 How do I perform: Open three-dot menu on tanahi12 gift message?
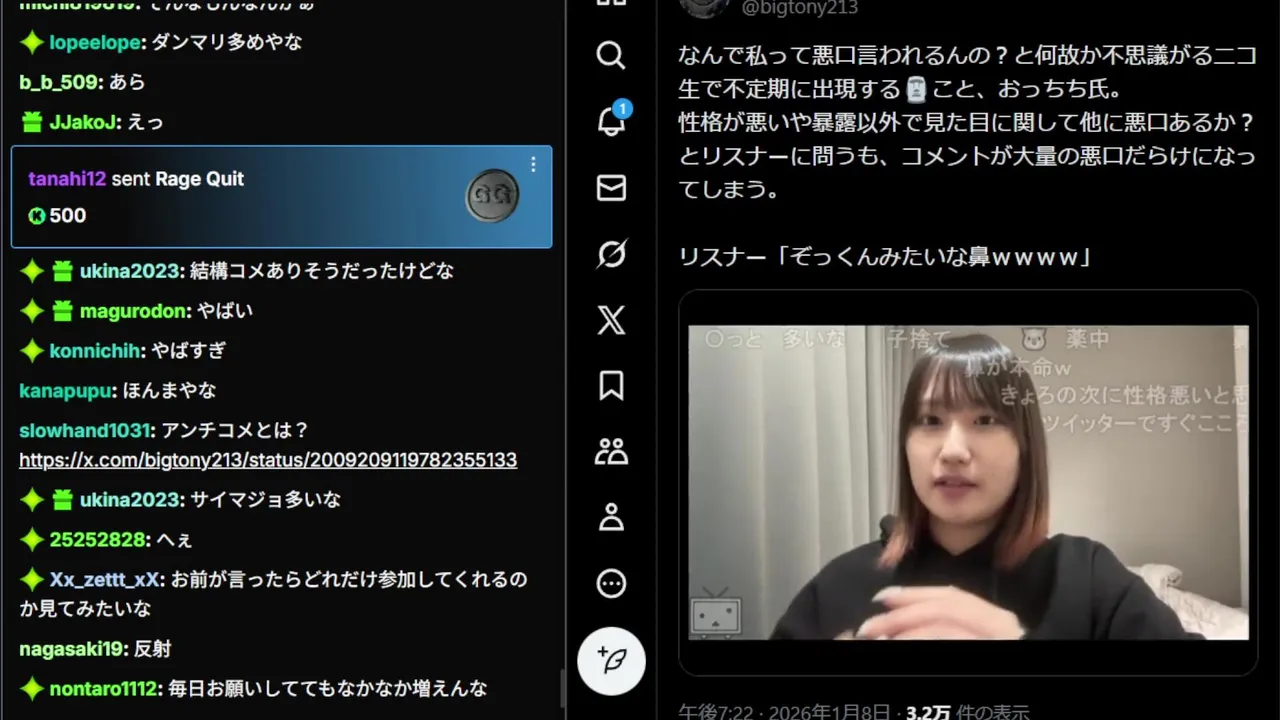tap(533, 164)
